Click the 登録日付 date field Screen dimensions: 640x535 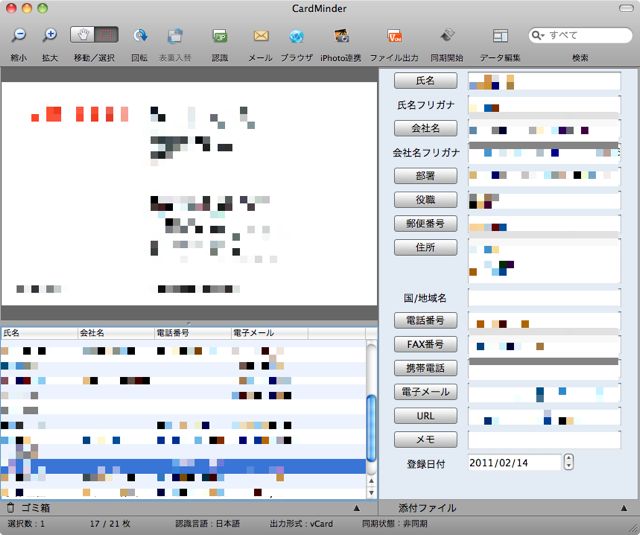tap(515, 462)
